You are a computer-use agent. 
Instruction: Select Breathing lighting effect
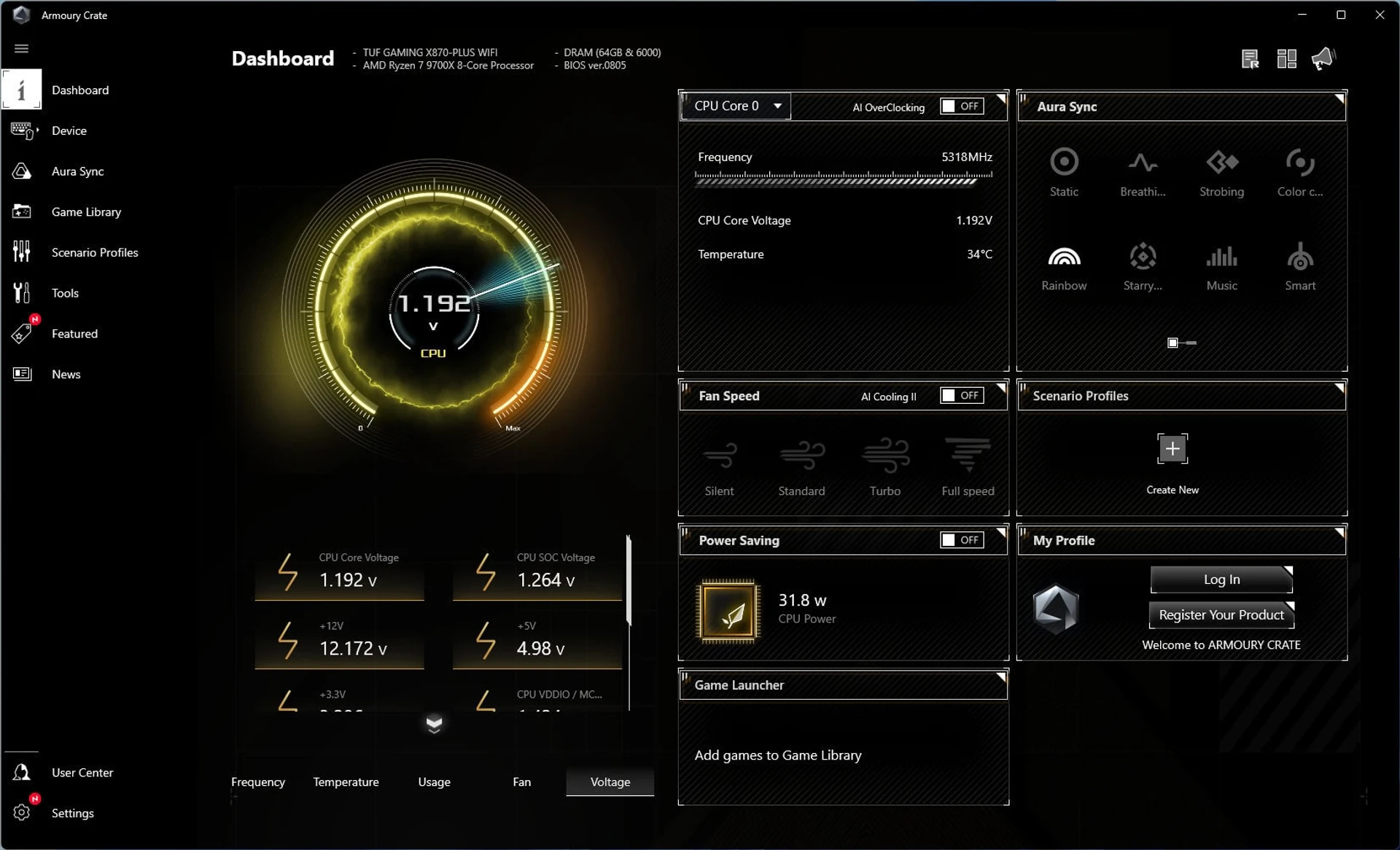point(1143,172)
